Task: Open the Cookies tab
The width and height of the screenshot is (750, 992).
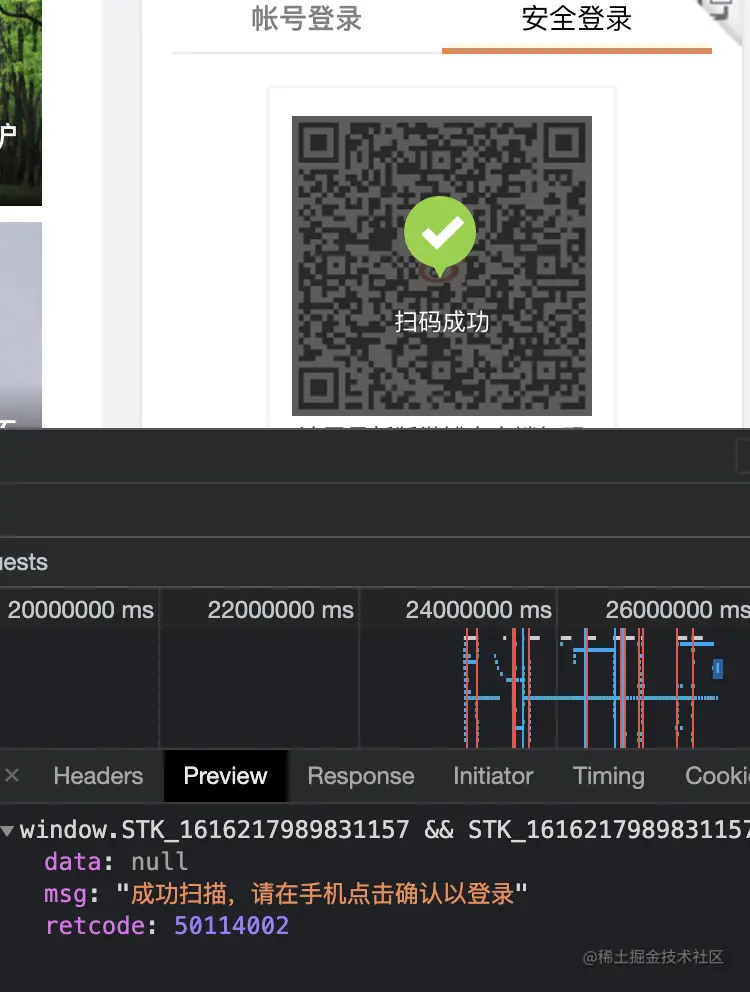Action: click(x=717, y=776)
